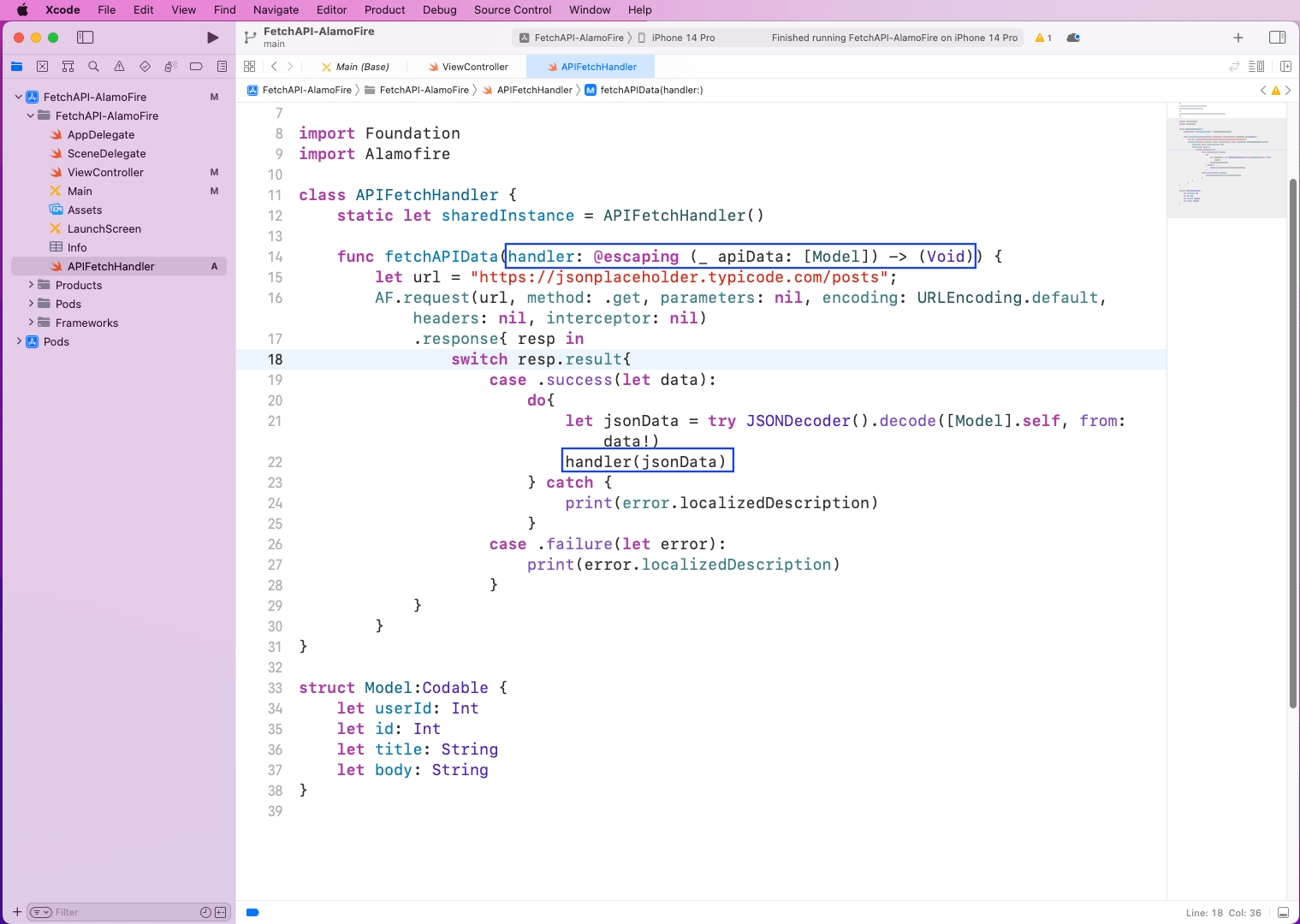Open the Debug navigator spray icon
Viewport: 1300px width, 924px height.
[170, 67]
